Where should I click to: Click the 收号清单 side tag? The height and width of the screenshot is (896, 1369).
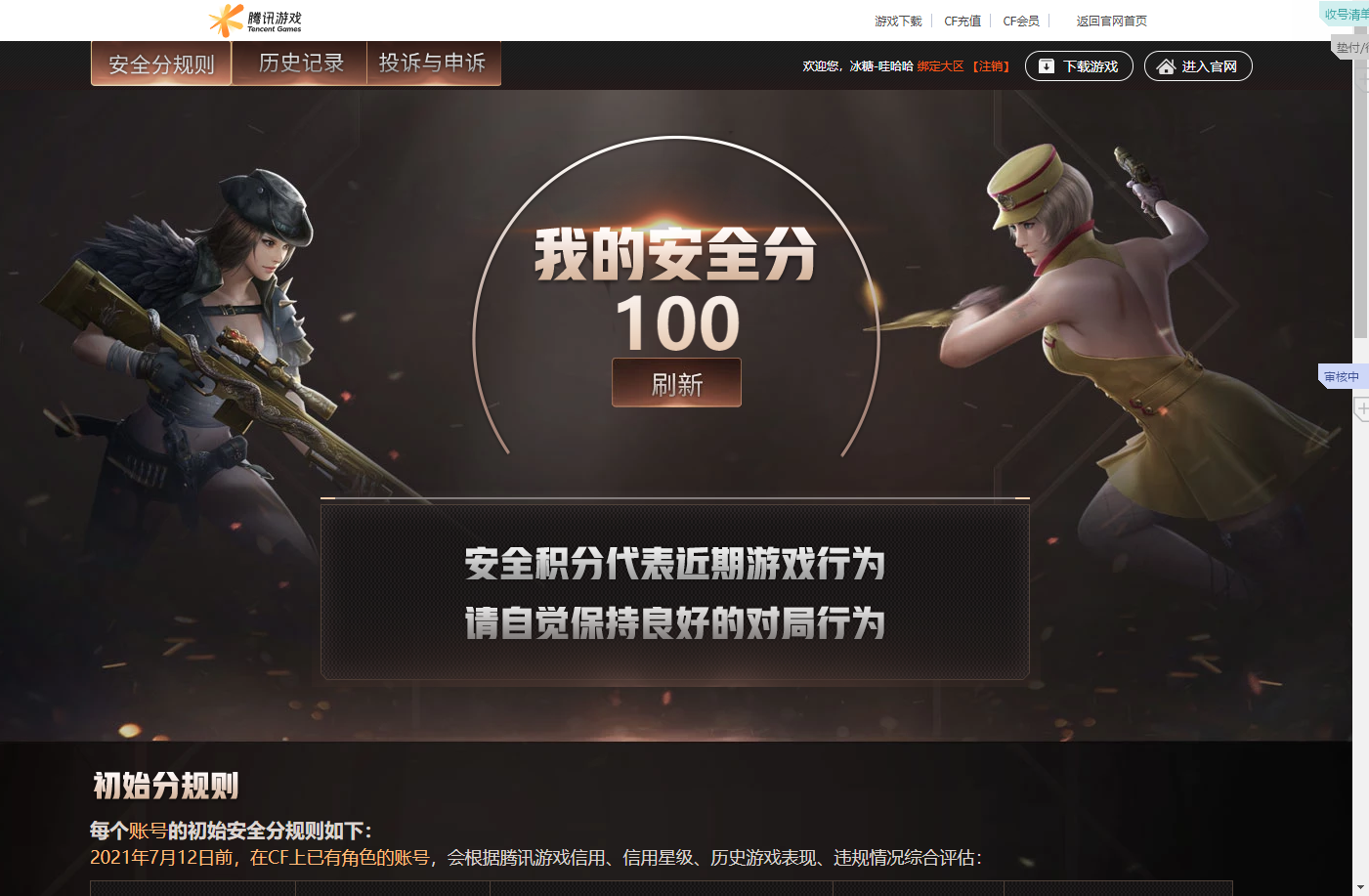[1345, 14]
